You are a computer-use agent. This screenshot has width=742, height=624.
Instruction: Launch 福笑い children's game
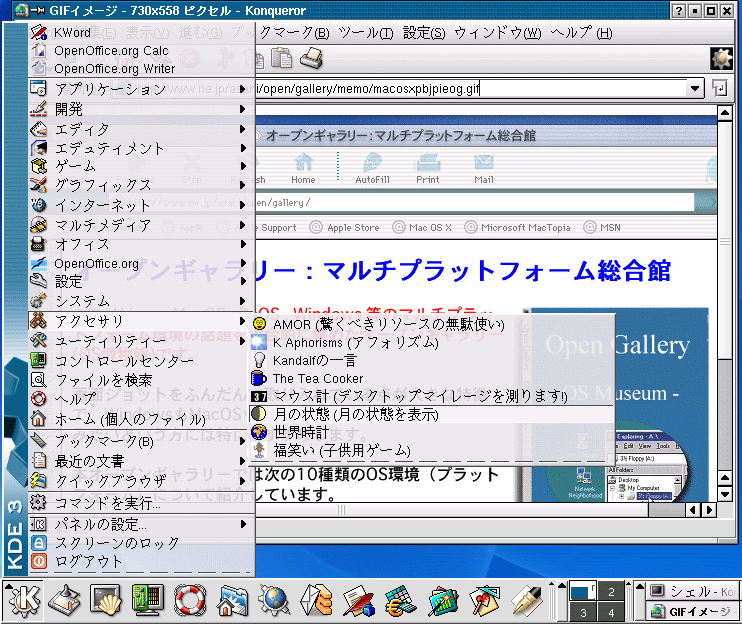point(432,450)
